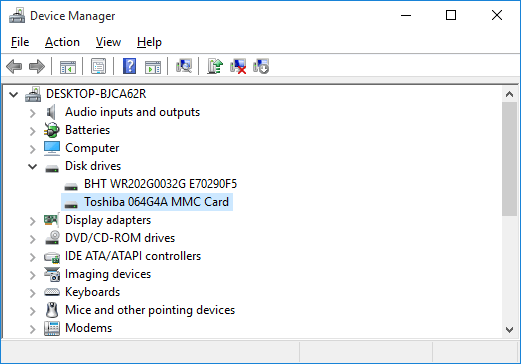Viewport: 521px width, 364px height.
Task: Expand Audio inputs and outputs
Action: pyautogui.click(x=32, y=113)
